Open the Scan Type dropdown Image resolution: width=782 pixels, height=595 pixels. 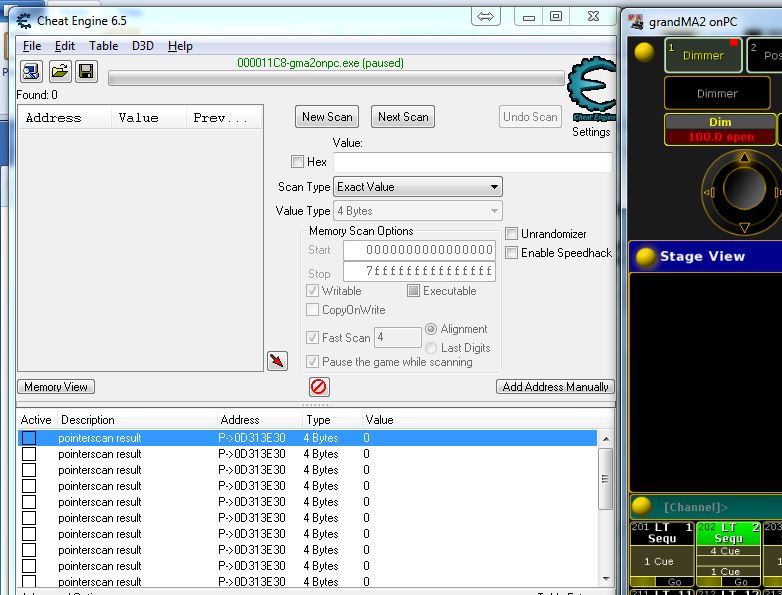click(x=417, y=187)
